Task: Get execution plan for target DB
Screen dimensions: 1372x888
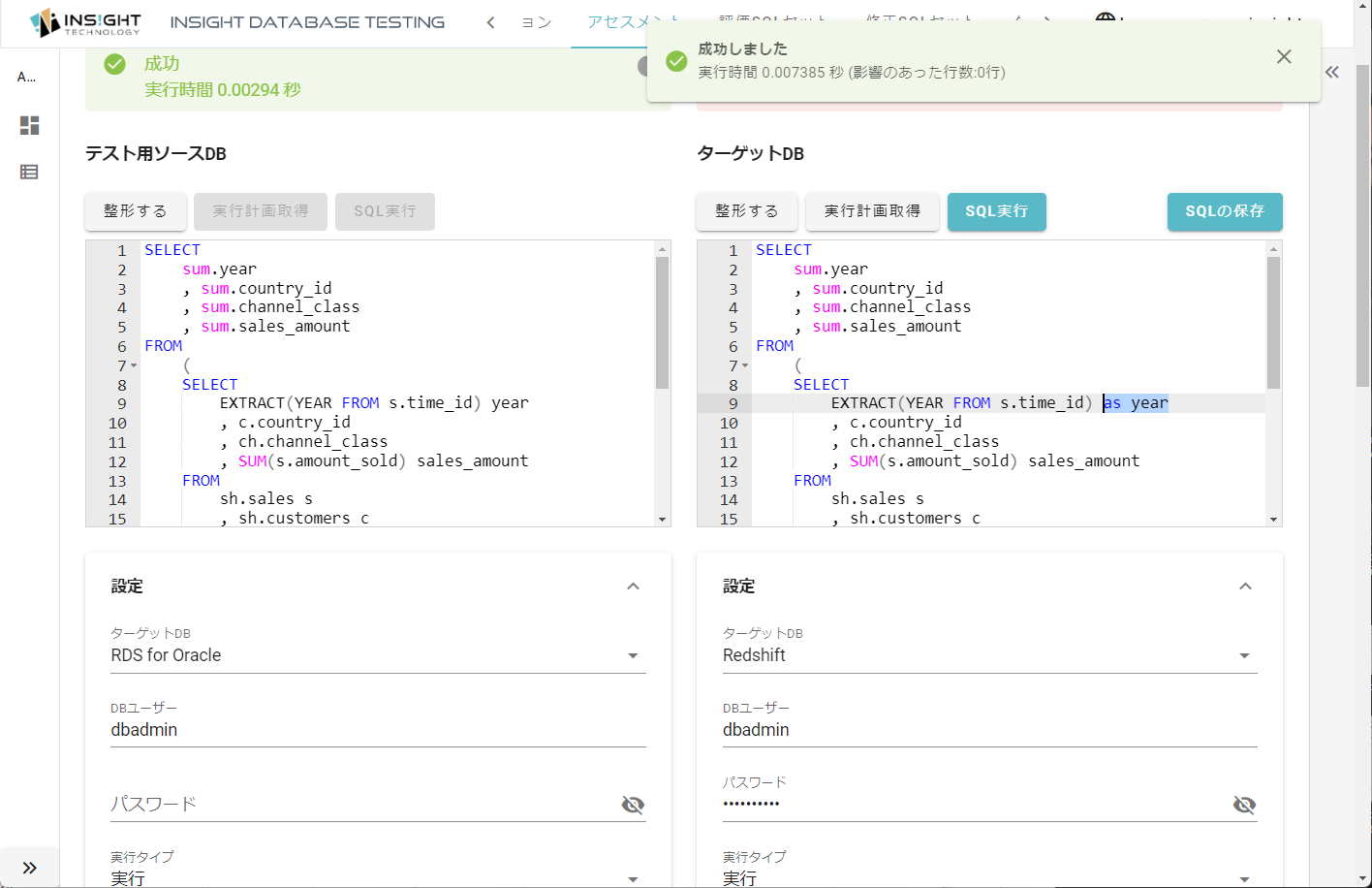Action: [x=872, y=211]
